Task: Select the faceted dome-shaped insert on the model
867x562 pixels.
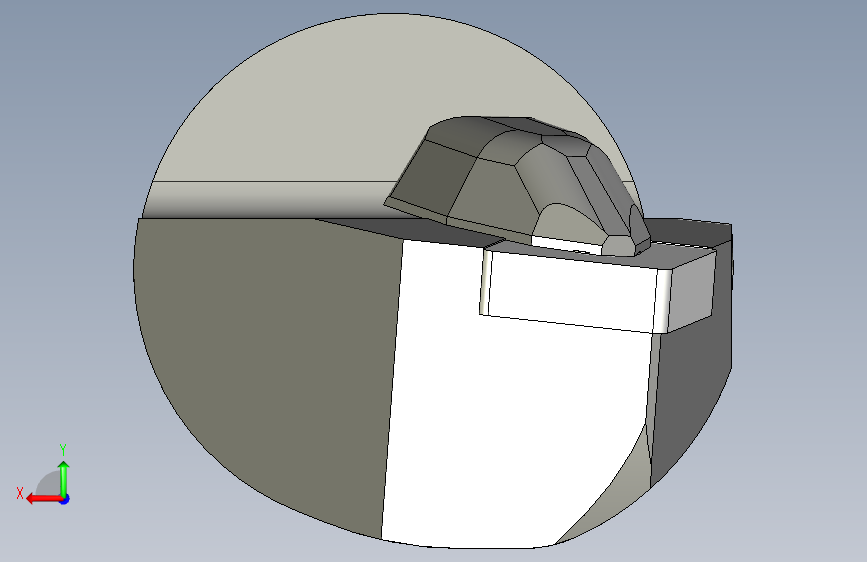Action: pyautogui.click(x=517, y=185)
